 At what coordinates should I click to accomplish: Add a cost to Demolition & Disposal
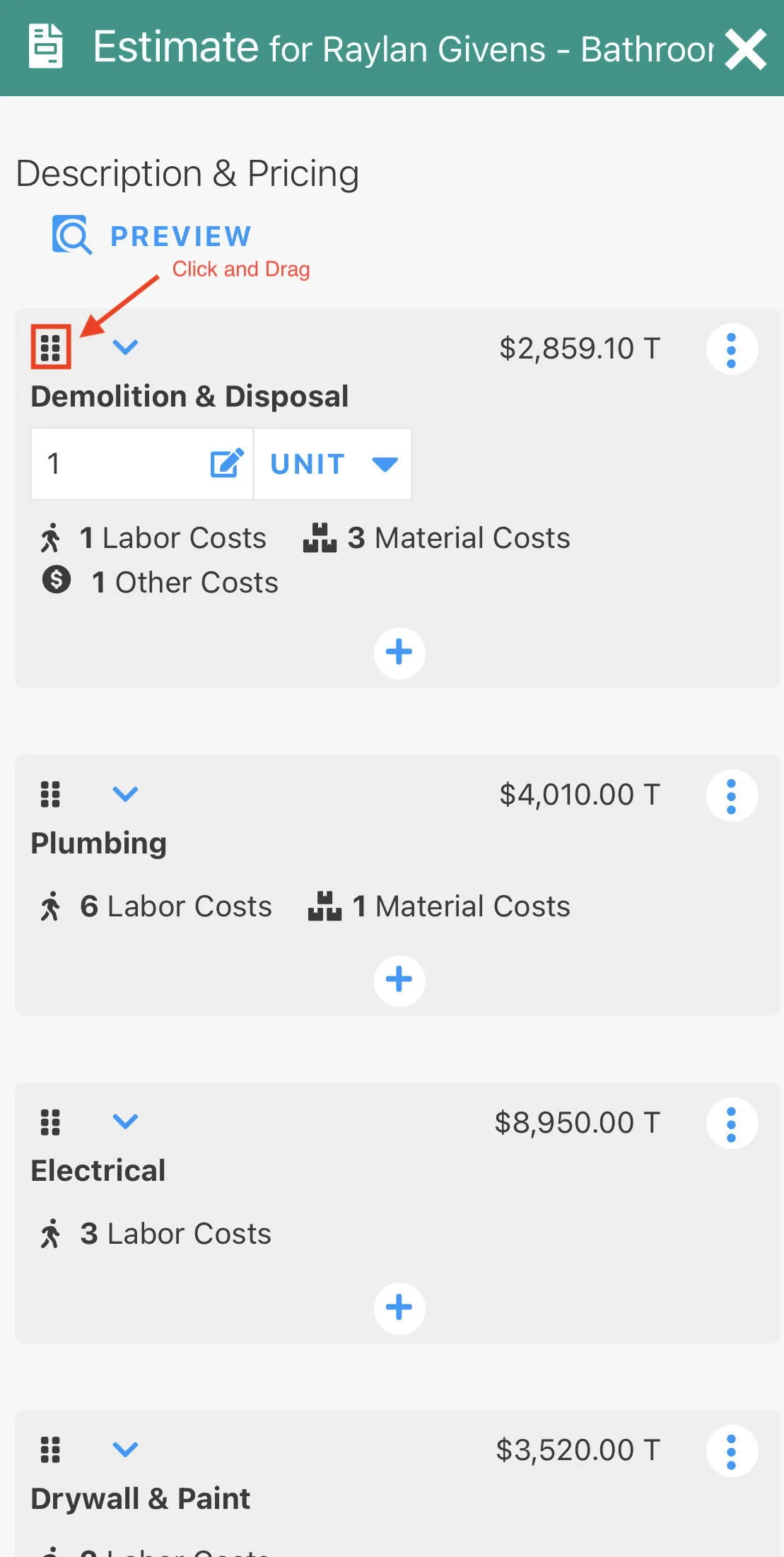coord(399,652)
